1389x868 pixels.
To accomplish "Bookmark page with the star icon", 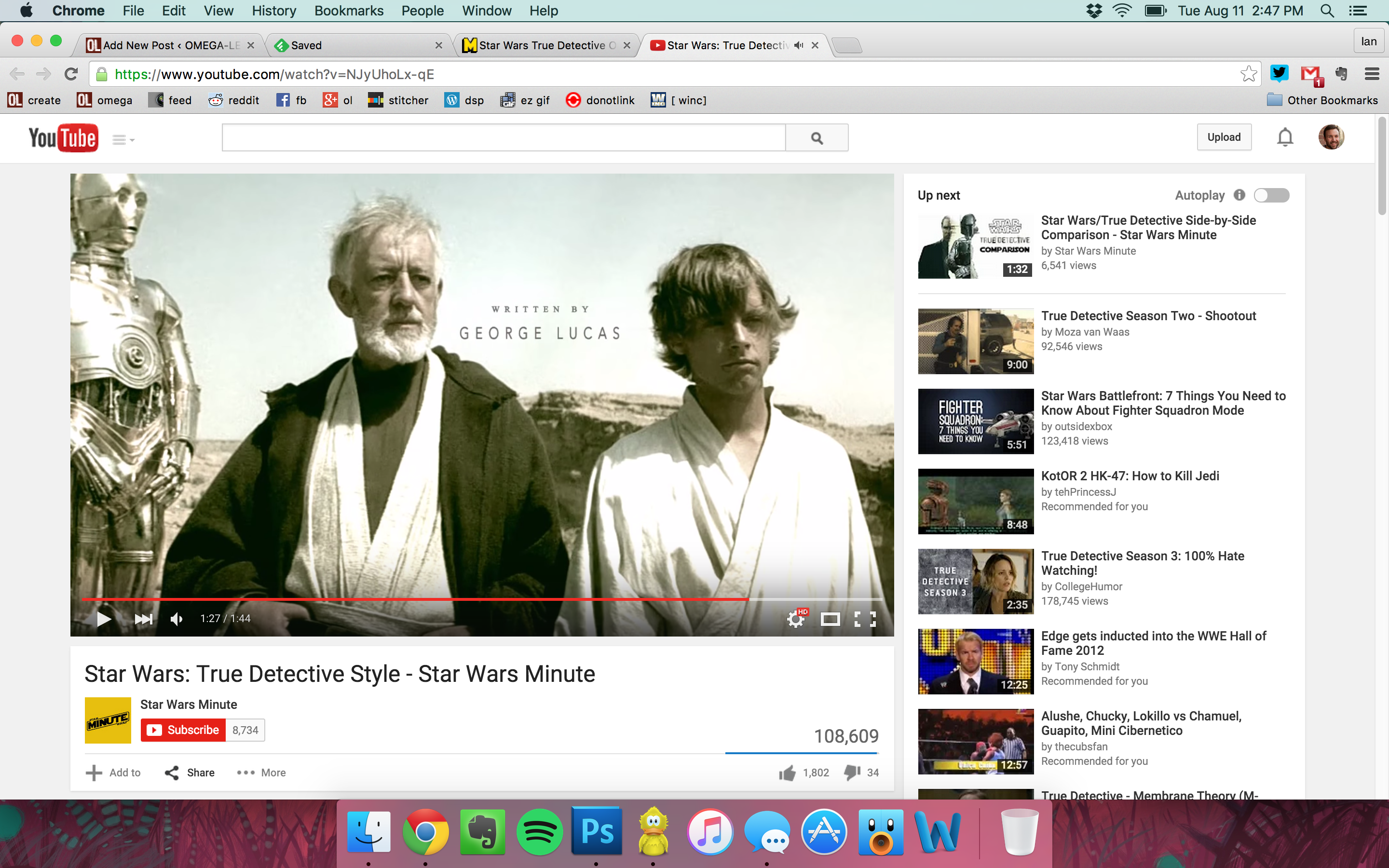I will click(1248, 74).
